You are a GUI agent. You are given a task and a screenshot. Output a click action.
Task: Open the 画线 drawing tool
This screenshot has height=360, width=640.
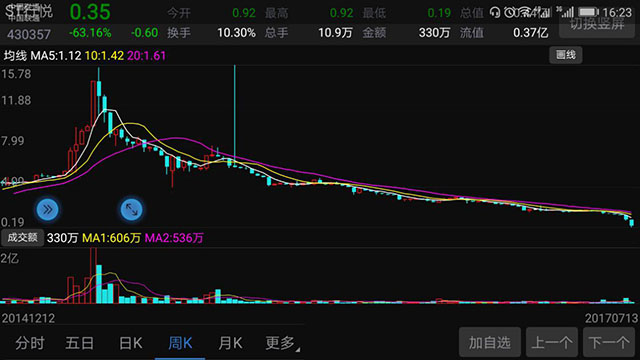(566, 55)
